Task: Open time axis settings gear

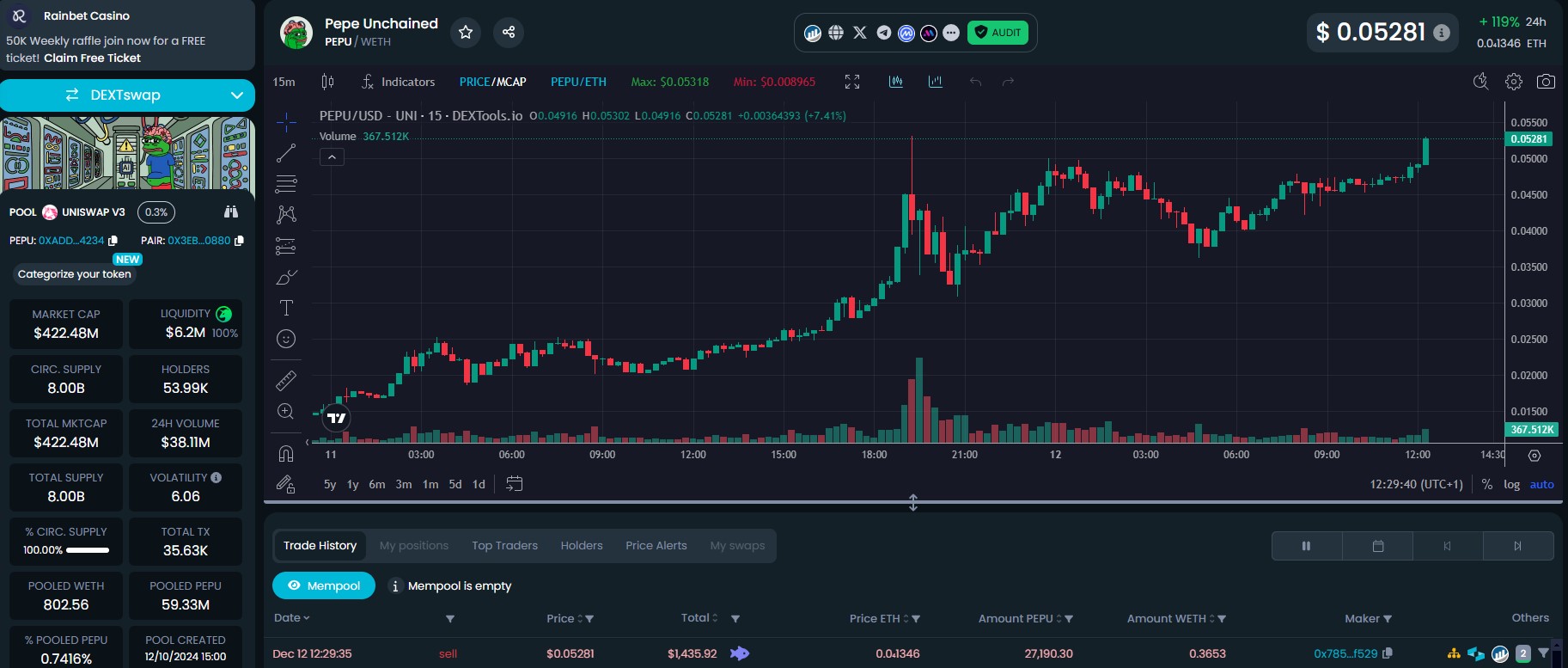Action: [1534, 455]
